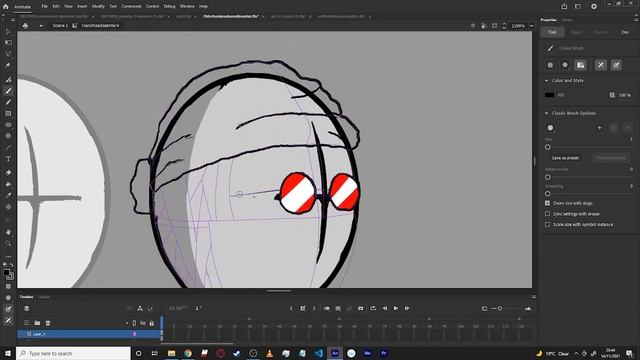The width and height of the screenshot is (640, 360).
Task: Click the Smoothing slider handle
Action: (x=548, y=194)
